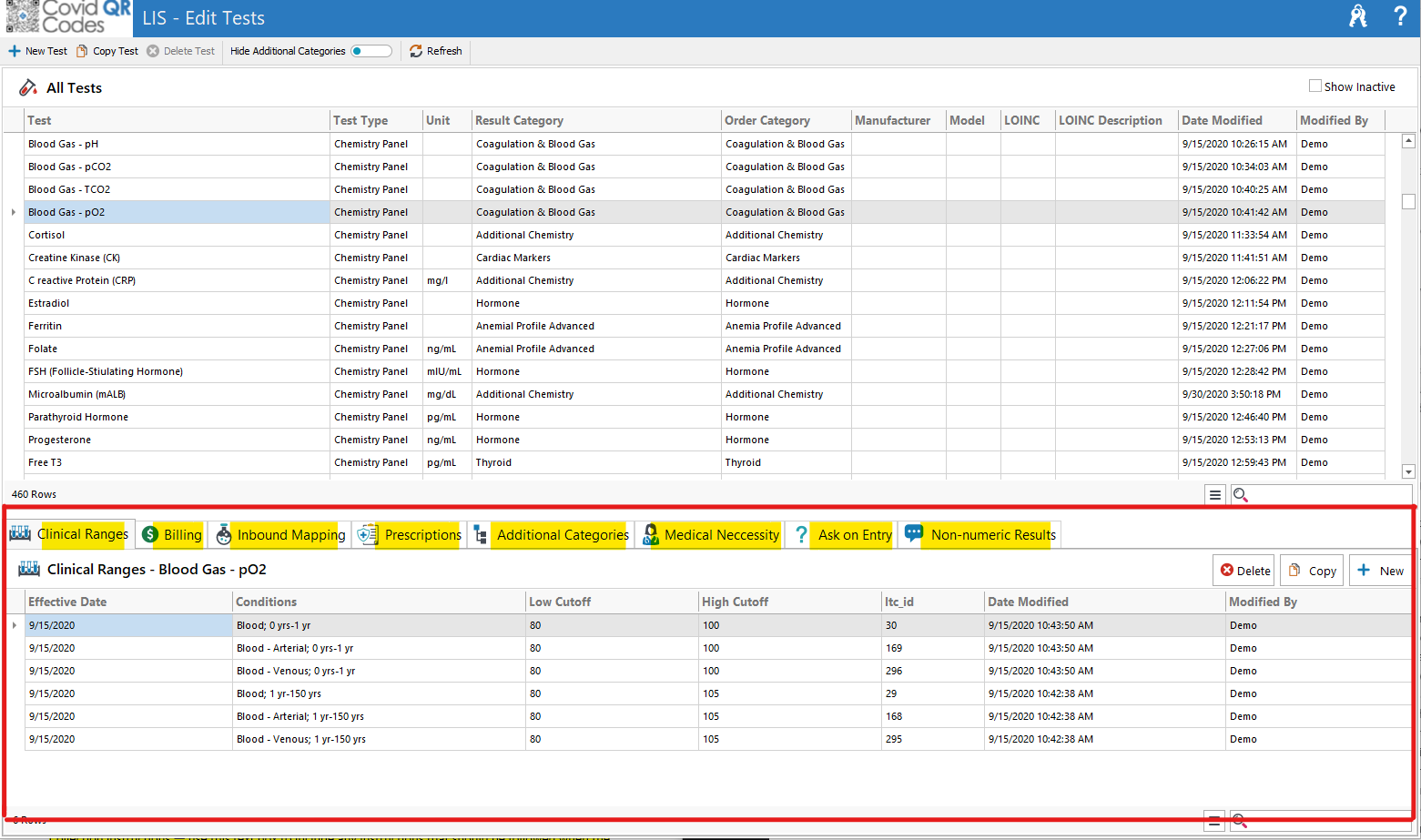1421x840 pixels.
Task: Click Clinical Ranges grid hamburger menu icon
Action: [1214, 821]
